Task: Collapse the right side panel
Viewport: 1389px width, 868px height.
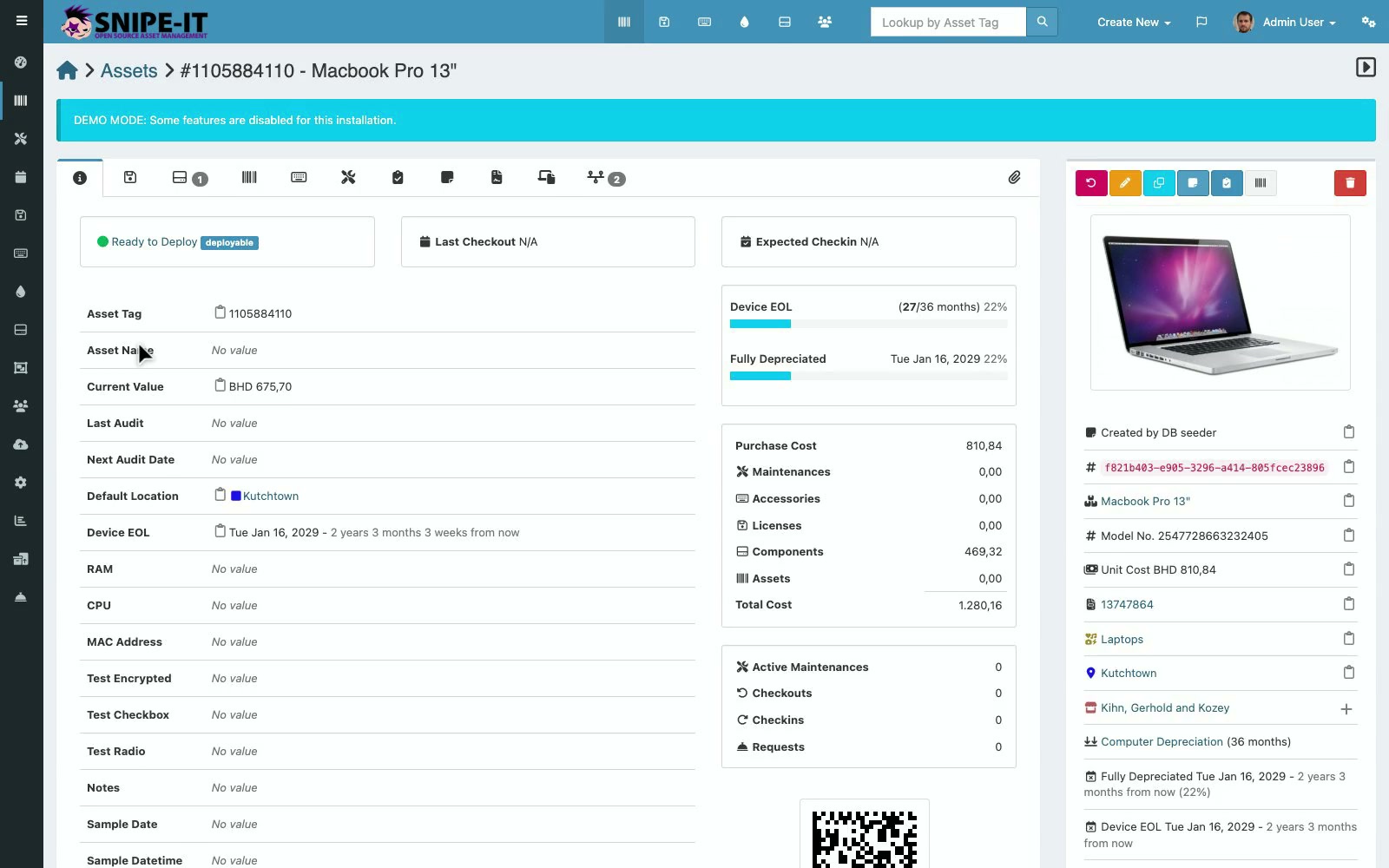Action: point(1366,67)
